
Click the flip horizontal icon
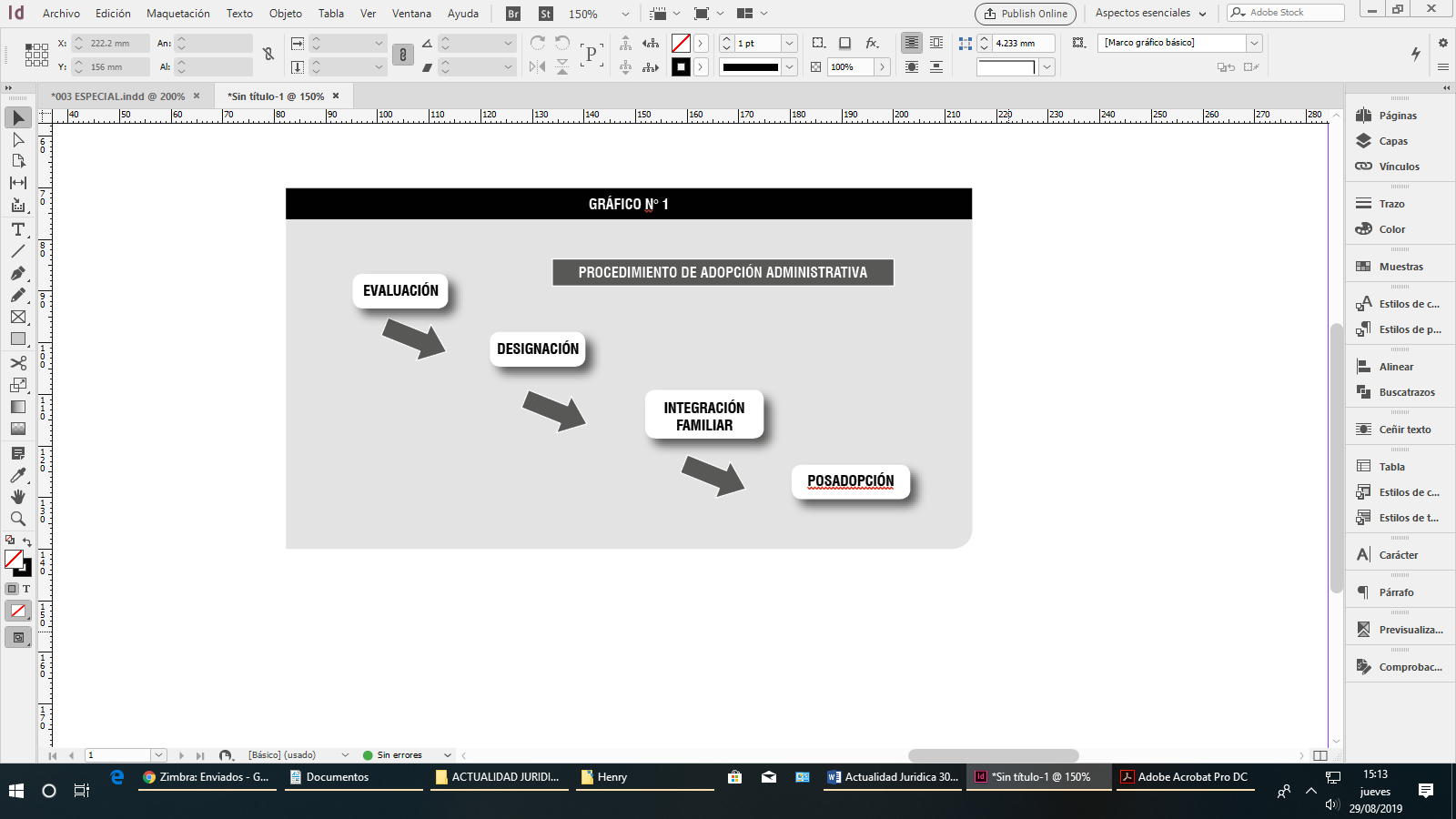coord(538,66)
